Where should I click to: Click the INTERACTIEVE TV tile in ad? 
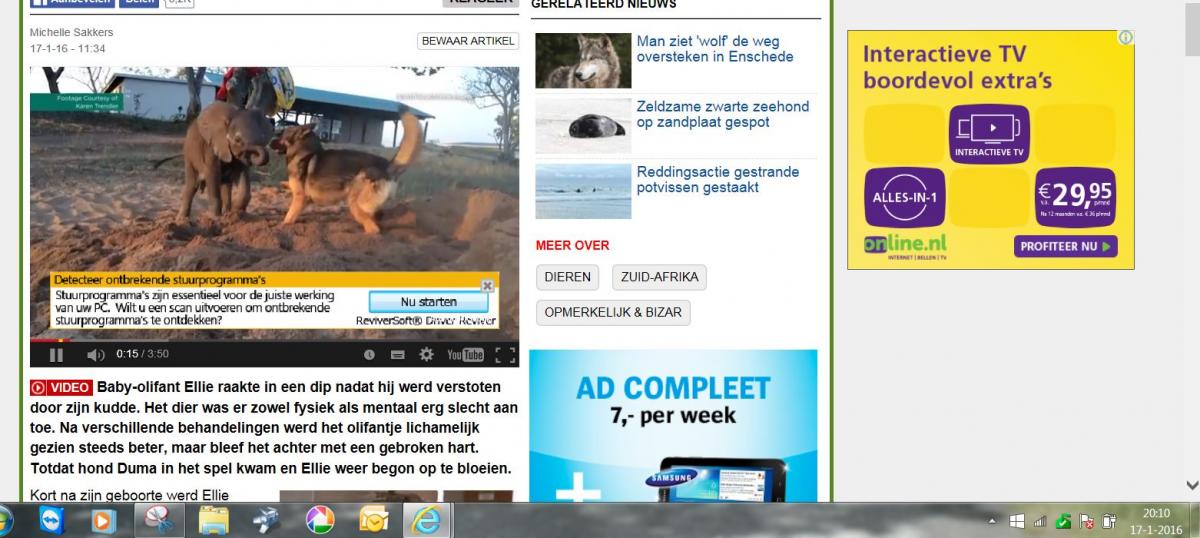[x=989, y=134]
